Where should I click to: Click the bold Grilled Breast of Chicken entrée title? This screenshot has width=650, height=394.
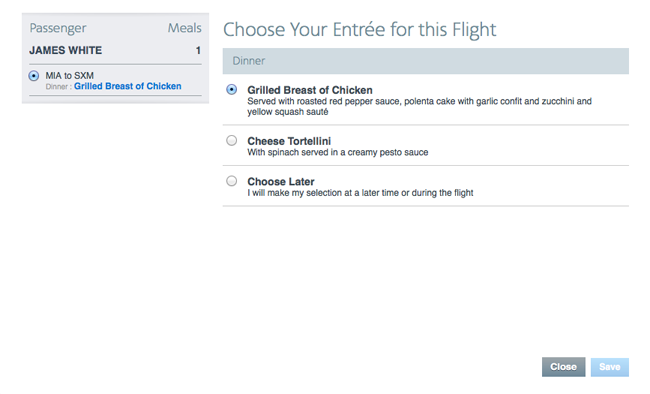[310, 90]
